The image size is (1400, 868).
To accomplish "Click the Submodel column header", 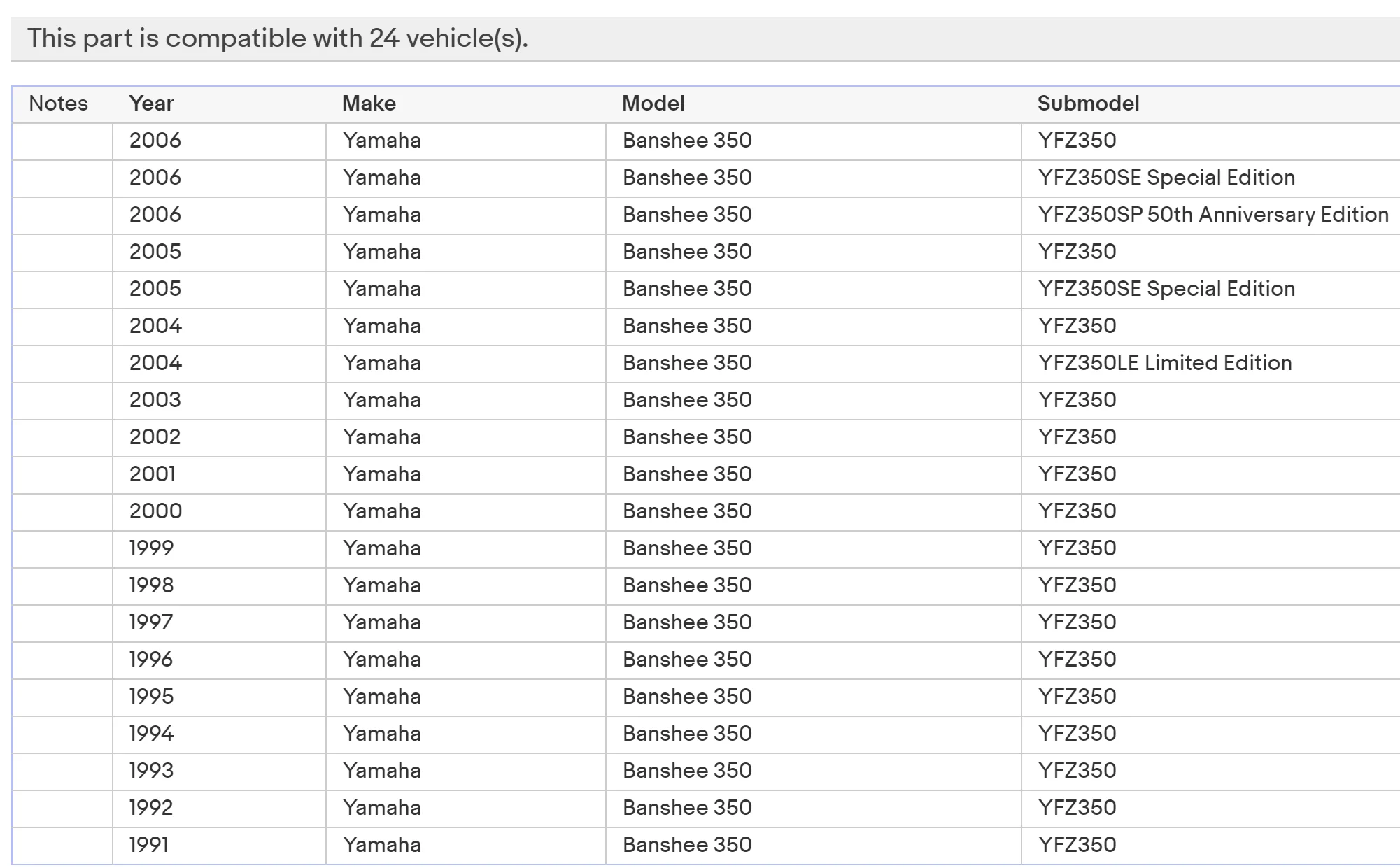I will pyautogui.click(x=1088, y=104).
